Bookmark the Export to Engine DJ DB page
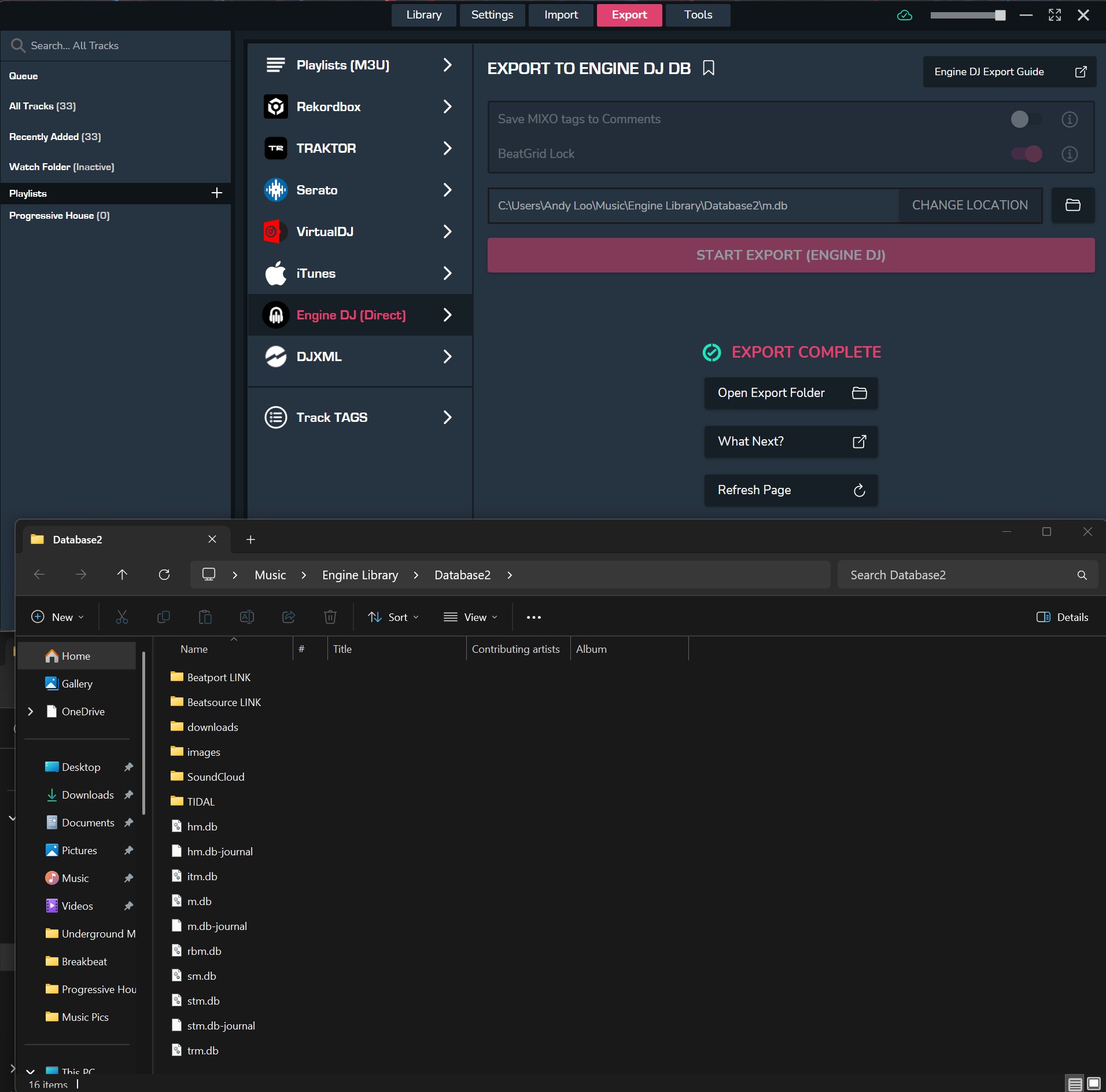1106x1092 pixels. pos(709,68)
